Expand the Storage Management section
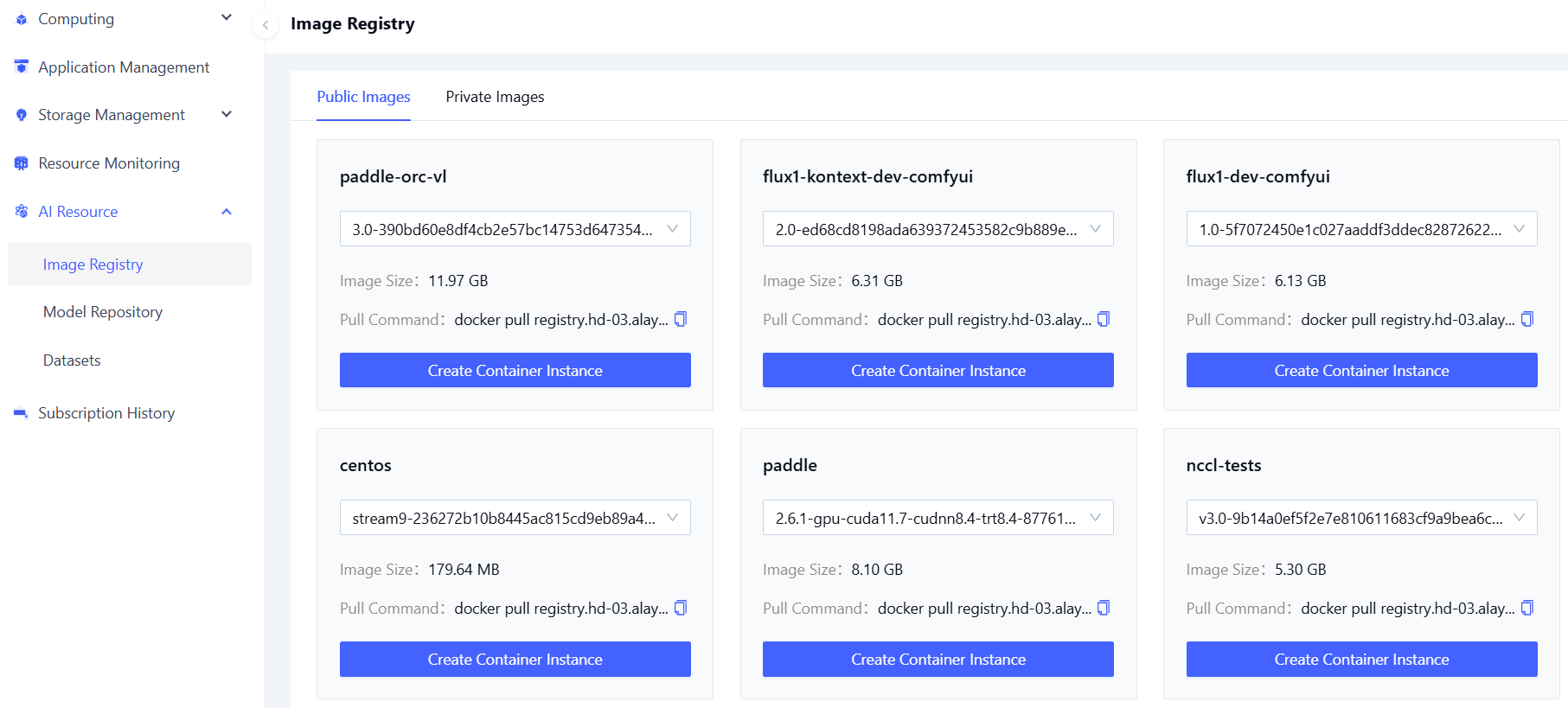This screenshot has width=1568, height=708. click(227, 115)
